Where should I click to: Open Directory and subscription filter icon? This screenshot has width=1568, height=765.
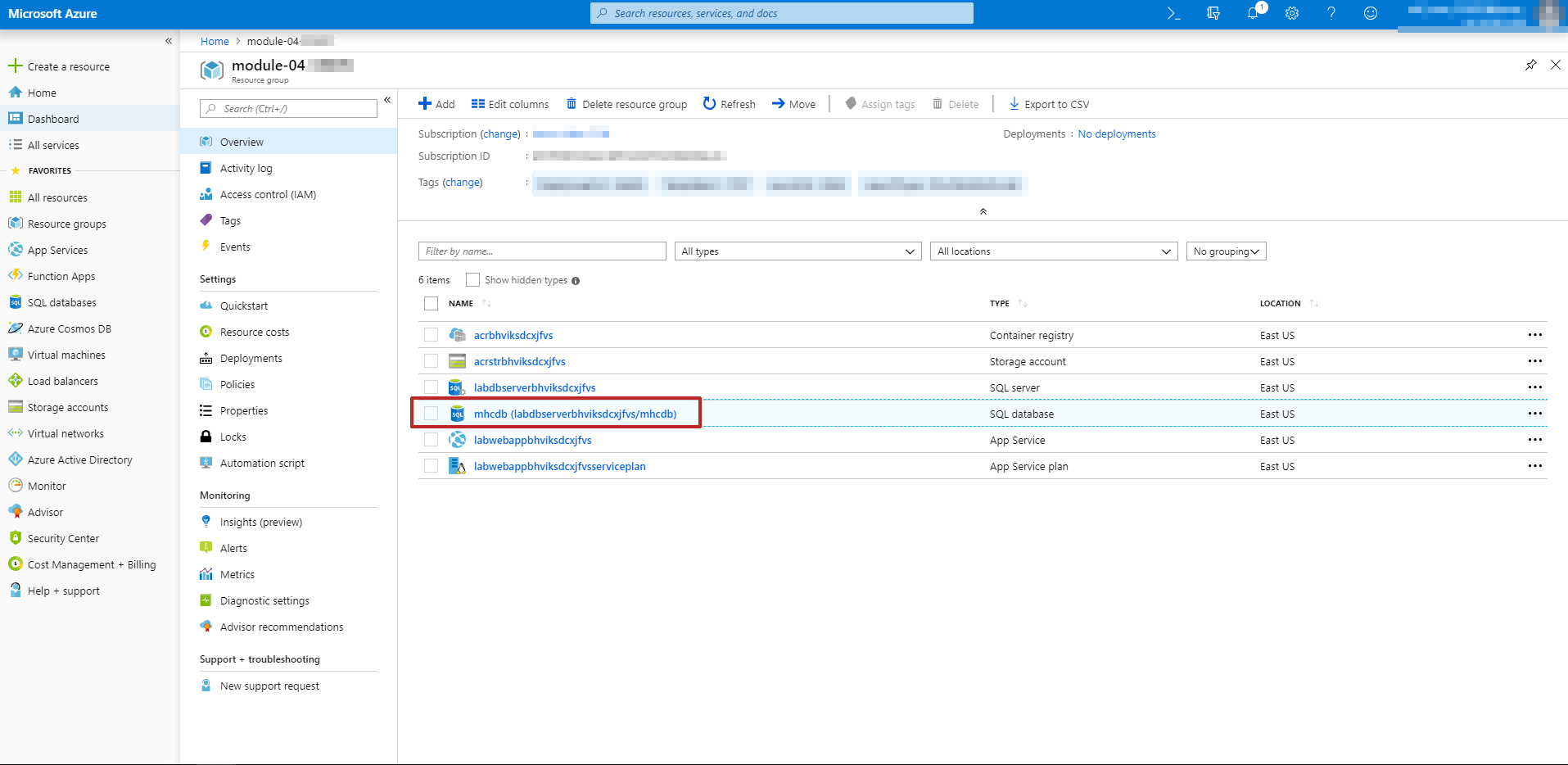1213,13
